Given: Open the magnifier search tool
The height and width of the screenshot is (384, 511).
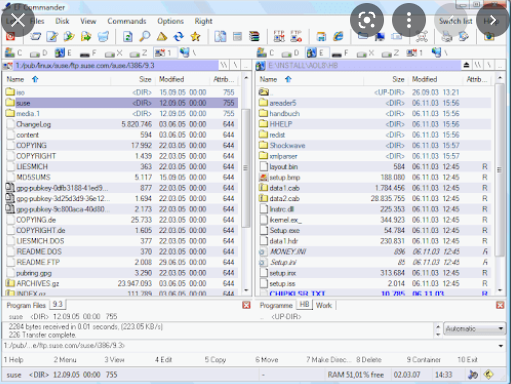Looking at the screenshot, I should pyautogui.click(x=145, y=36).
